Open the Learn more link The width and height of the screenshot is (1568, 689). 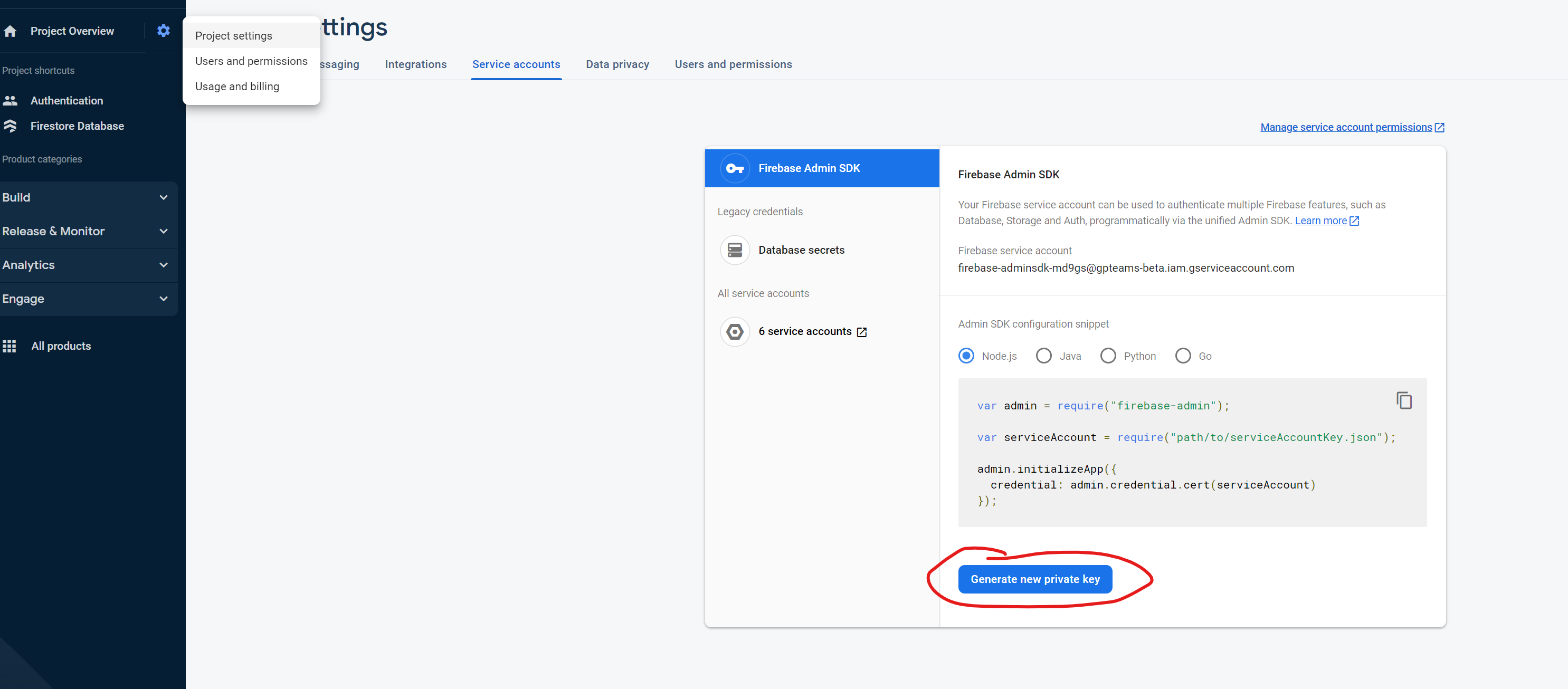coord(1320,221)
